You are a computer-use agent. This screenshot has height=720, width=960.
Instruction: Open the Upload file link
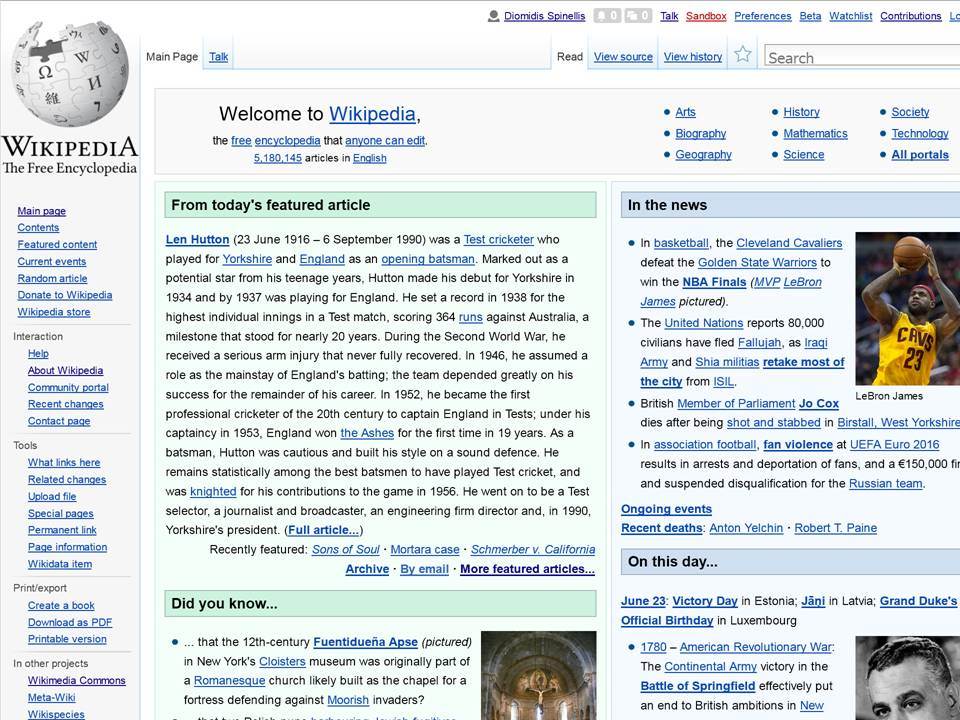pos(52,496)
